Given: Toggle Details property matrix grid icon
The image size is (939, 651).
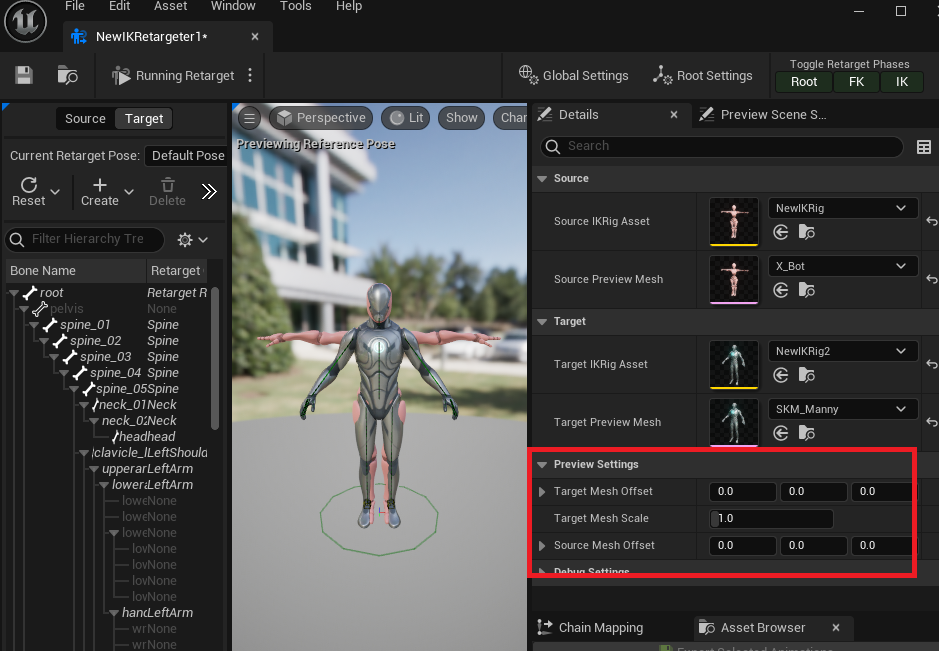Looking at the screenshot, I should click(924, 147).
